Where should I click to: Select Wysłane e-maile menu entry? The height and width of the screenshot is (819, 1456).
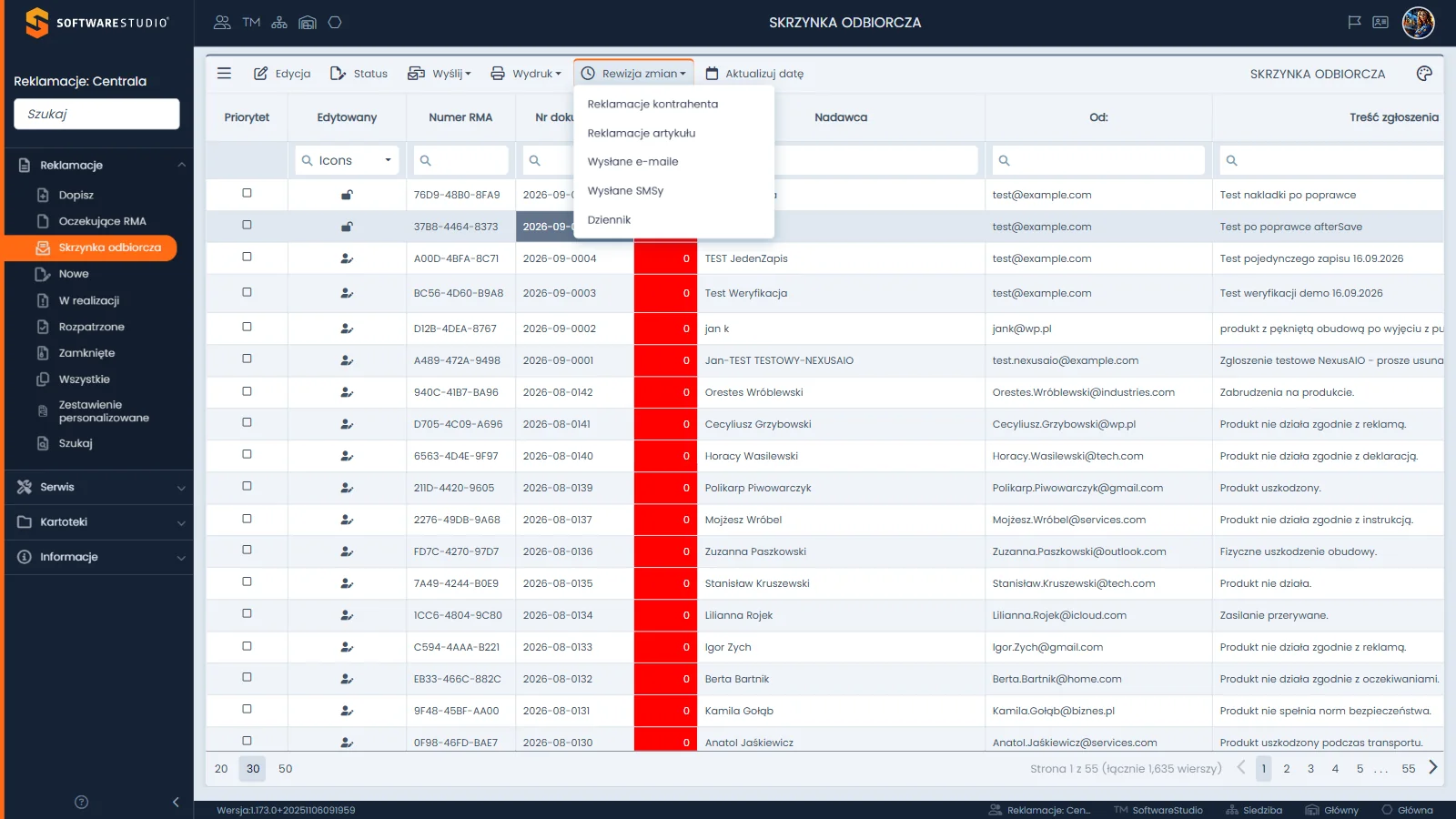coord(632,161)
